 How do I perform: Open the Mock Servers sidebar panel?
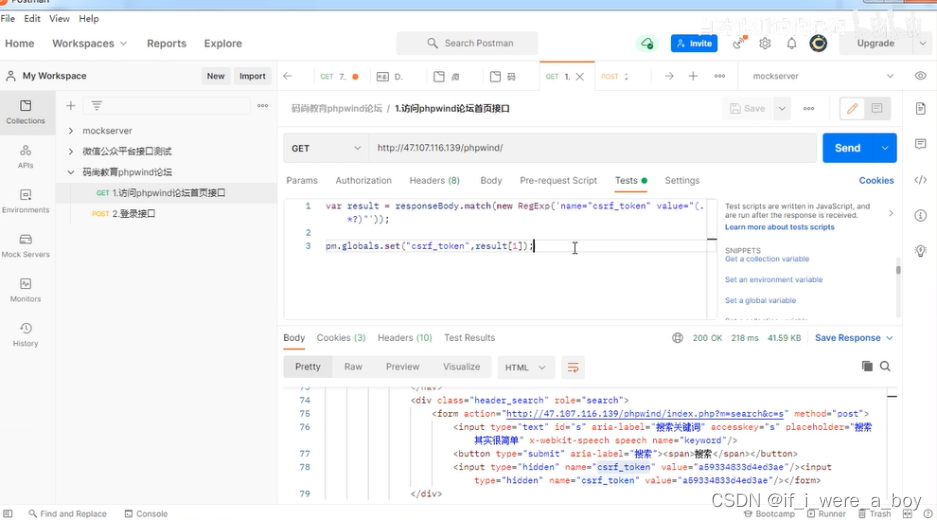(26, 246)
